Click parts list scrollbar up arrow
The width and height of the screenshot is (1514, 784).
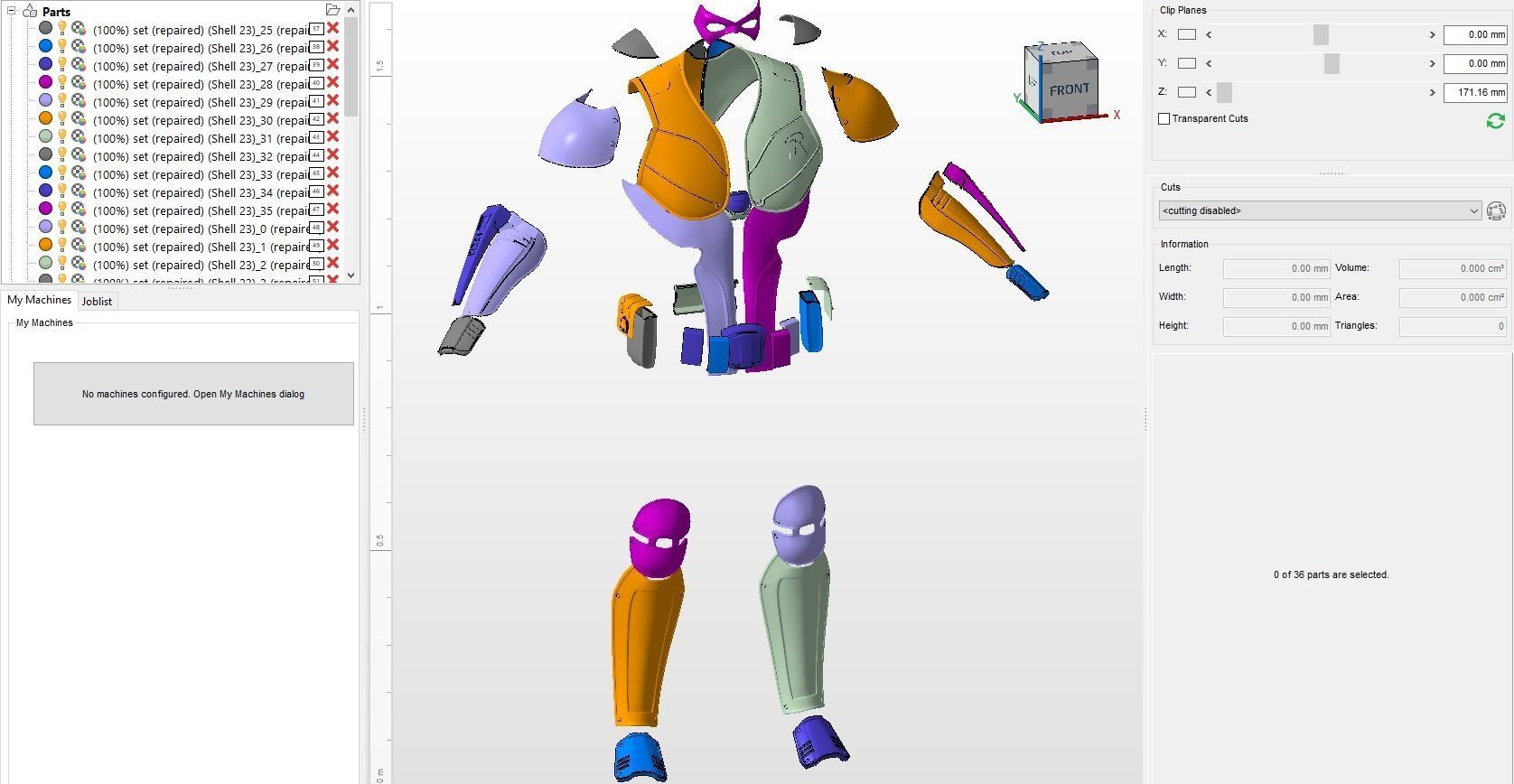pyautogui.click(x=351, y=10)
